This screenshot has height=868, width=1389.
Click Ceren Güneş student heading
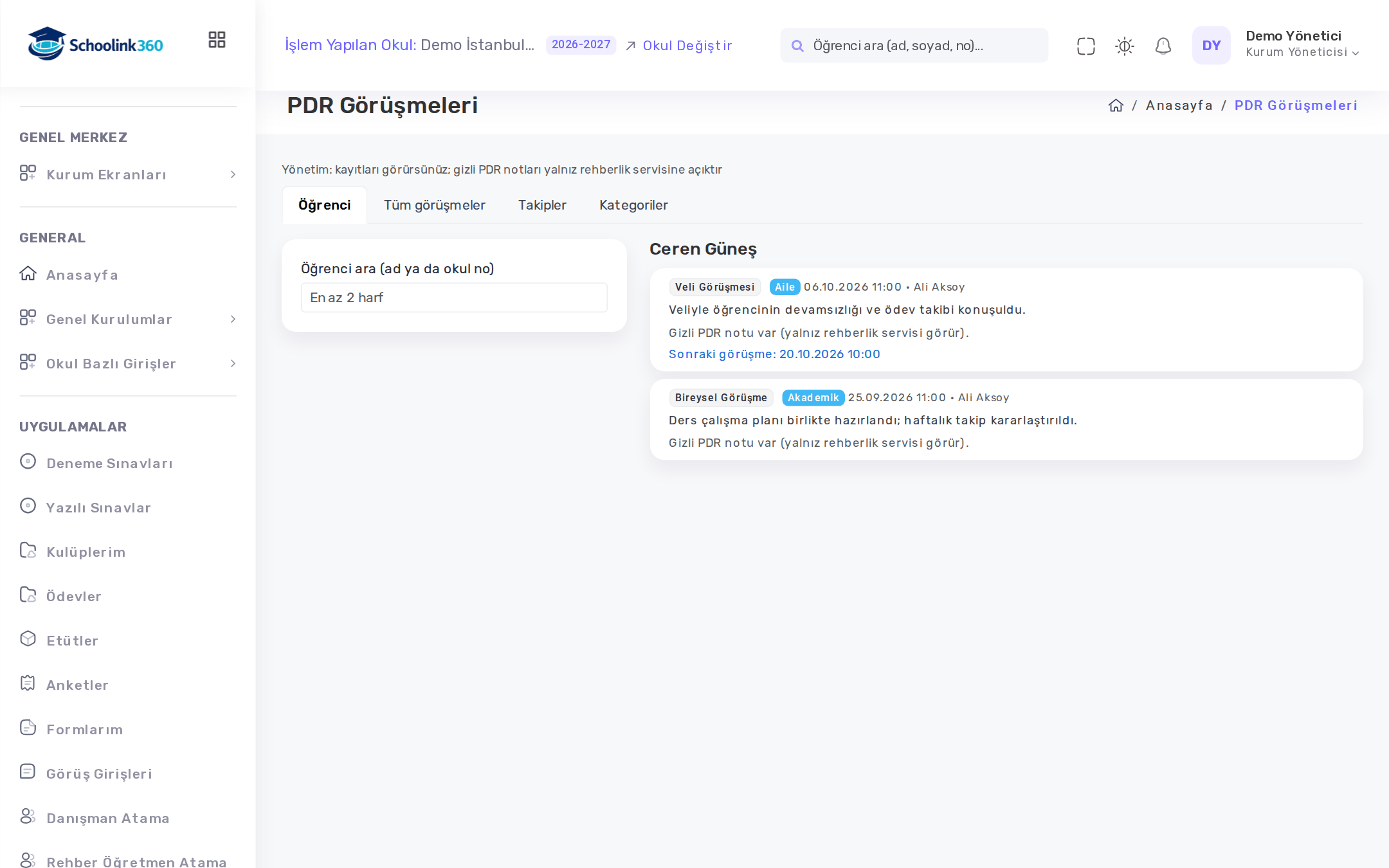coord(703,249)
